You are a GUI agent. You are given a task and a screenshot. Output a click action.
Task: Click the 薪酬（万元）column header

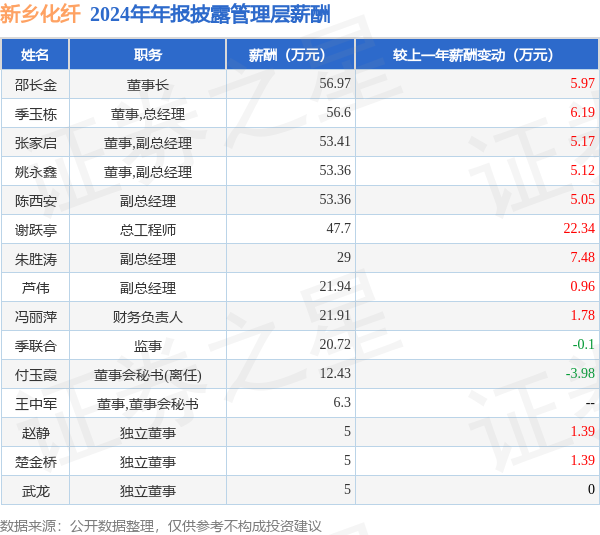tap(291, 55)
